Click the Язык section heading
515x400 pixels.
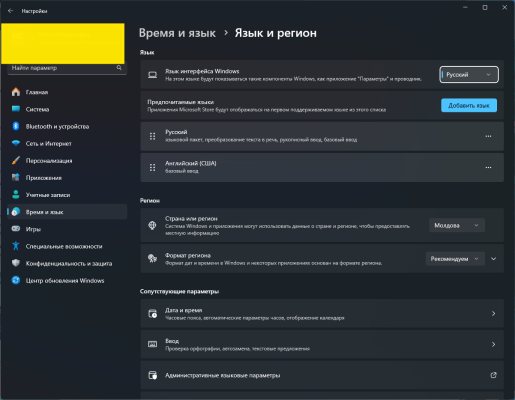coord(147,52)
